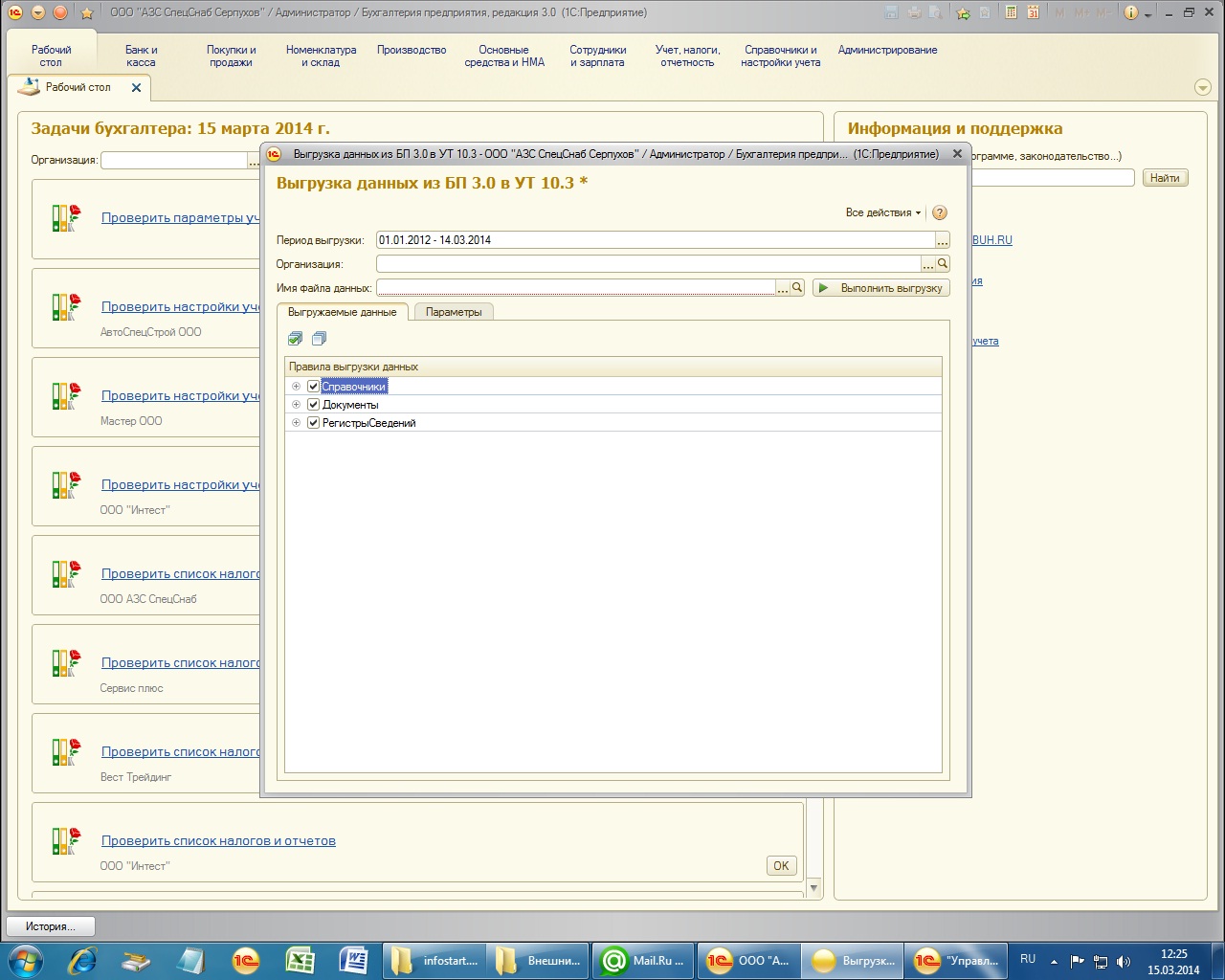Screen dimensions: 1225x980
Task: Expand the Документы tree node
Action: pos(296,405)
